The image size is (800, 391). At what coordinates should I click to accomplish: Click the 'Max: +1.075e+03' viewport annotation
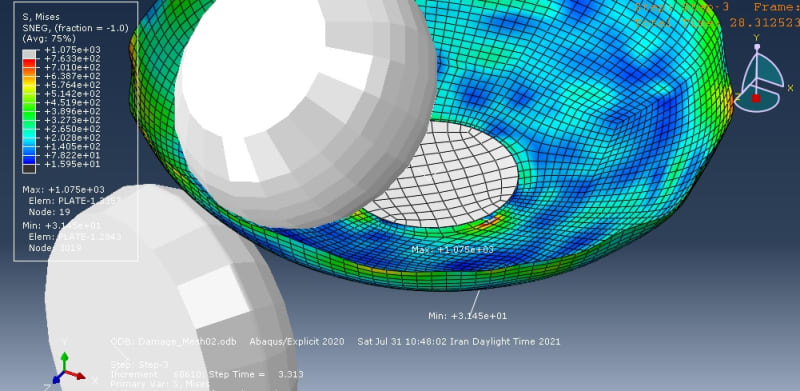pos(453,250)
